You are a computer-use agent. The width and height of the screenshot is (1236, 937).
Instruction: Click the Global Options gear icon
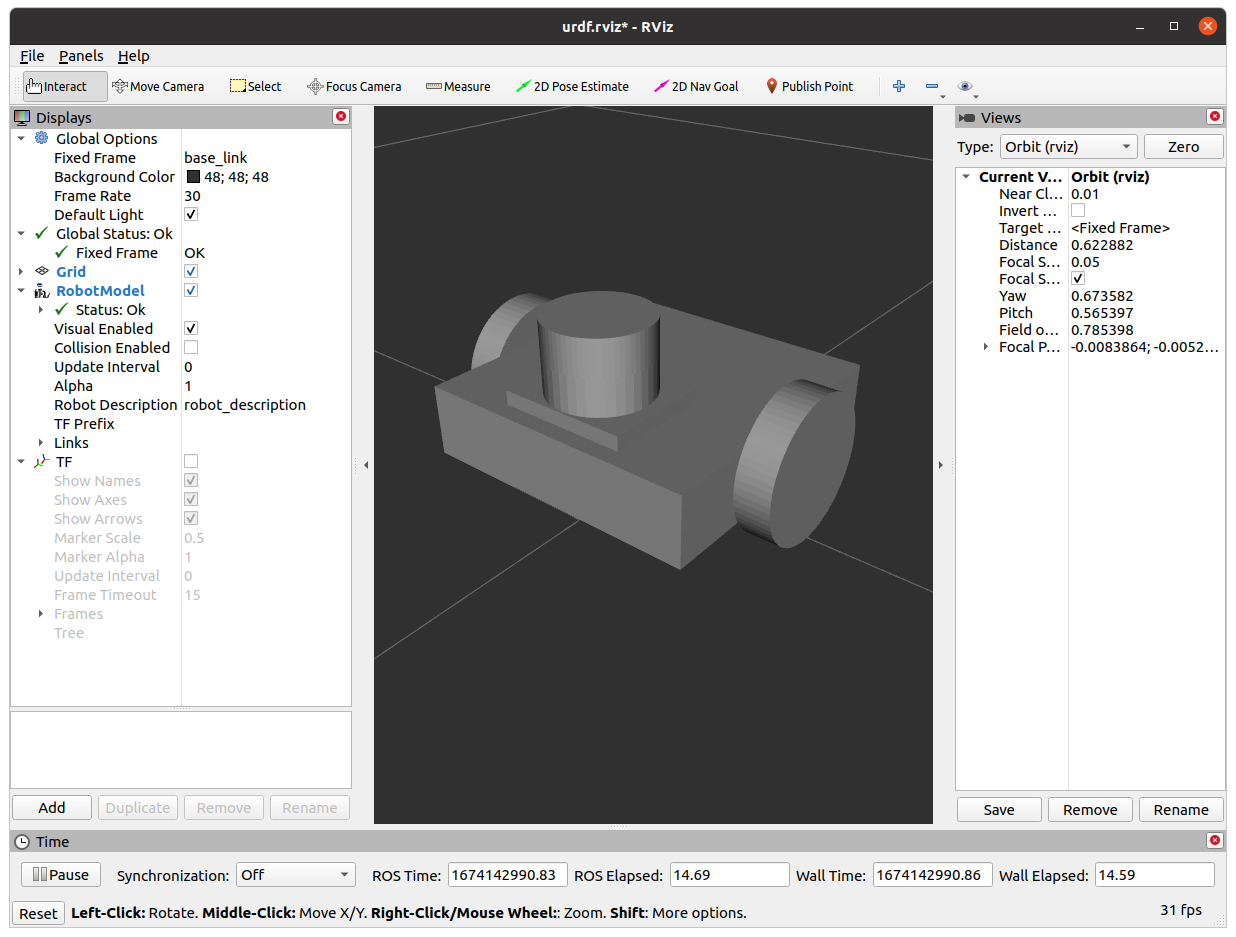tap(41, 138)
